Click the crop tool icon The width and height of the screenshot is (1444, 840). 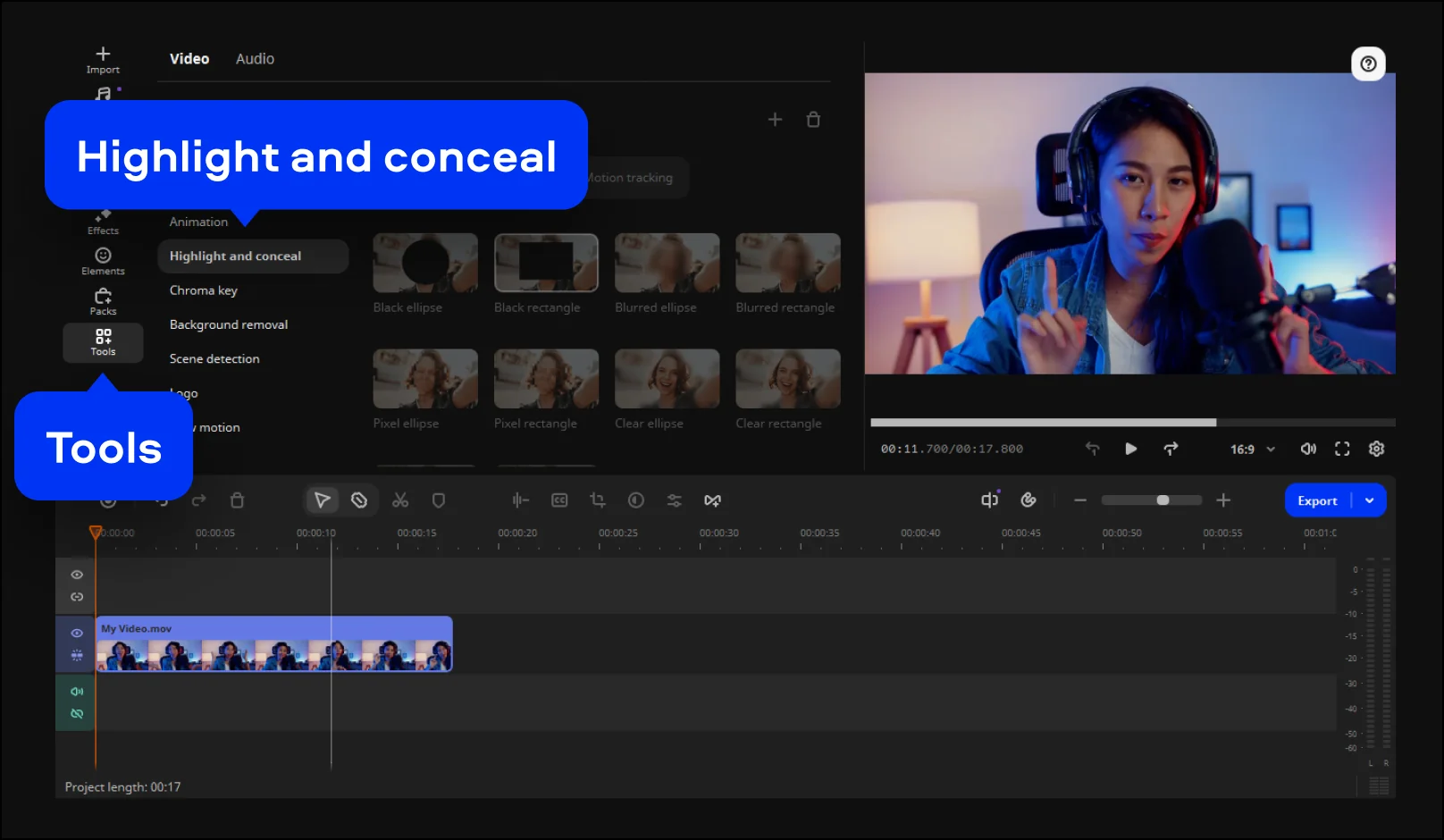598,500
